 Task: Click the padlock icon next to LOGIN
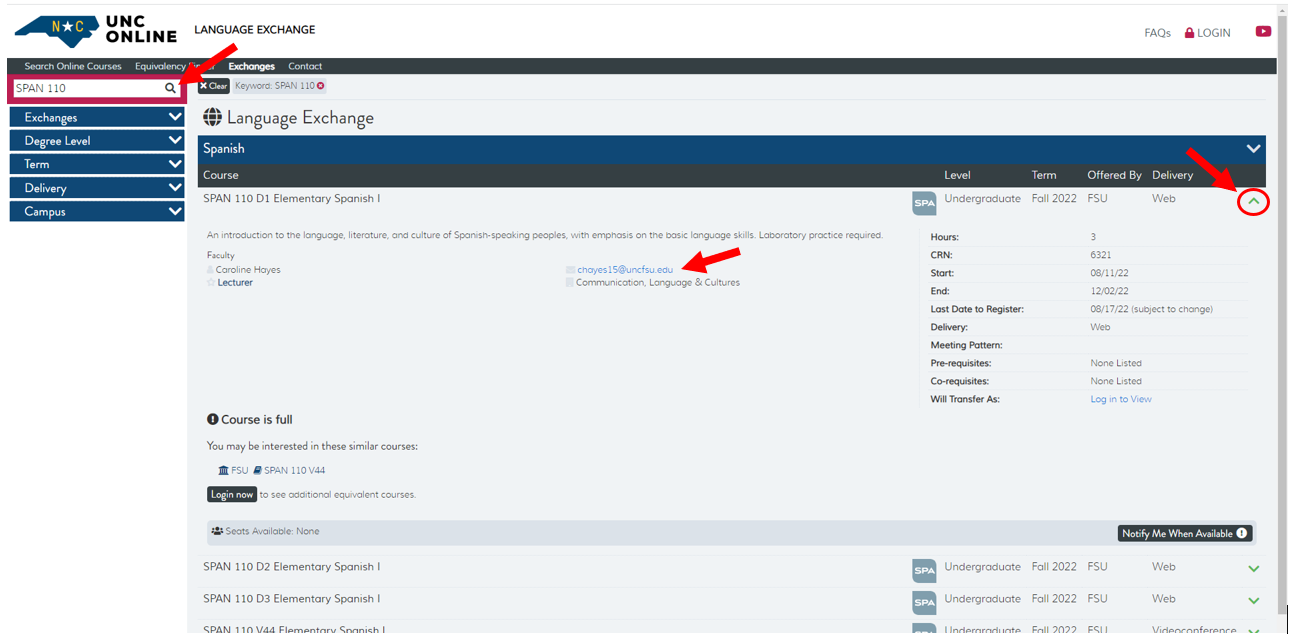click(1189, 32)
